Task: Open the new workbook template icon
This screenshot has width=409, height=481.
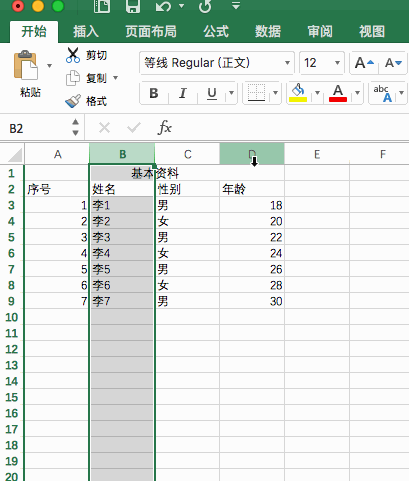Action: pyautogui.click(x=102, y=6)
